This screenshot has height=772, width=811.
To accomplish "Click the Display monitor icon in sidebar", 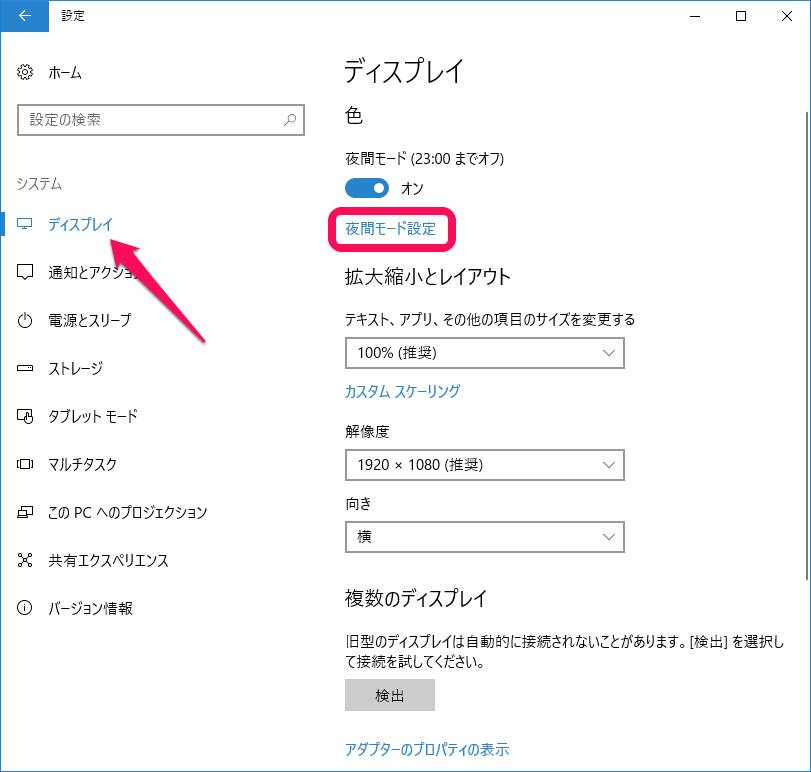I will point(24,224).
